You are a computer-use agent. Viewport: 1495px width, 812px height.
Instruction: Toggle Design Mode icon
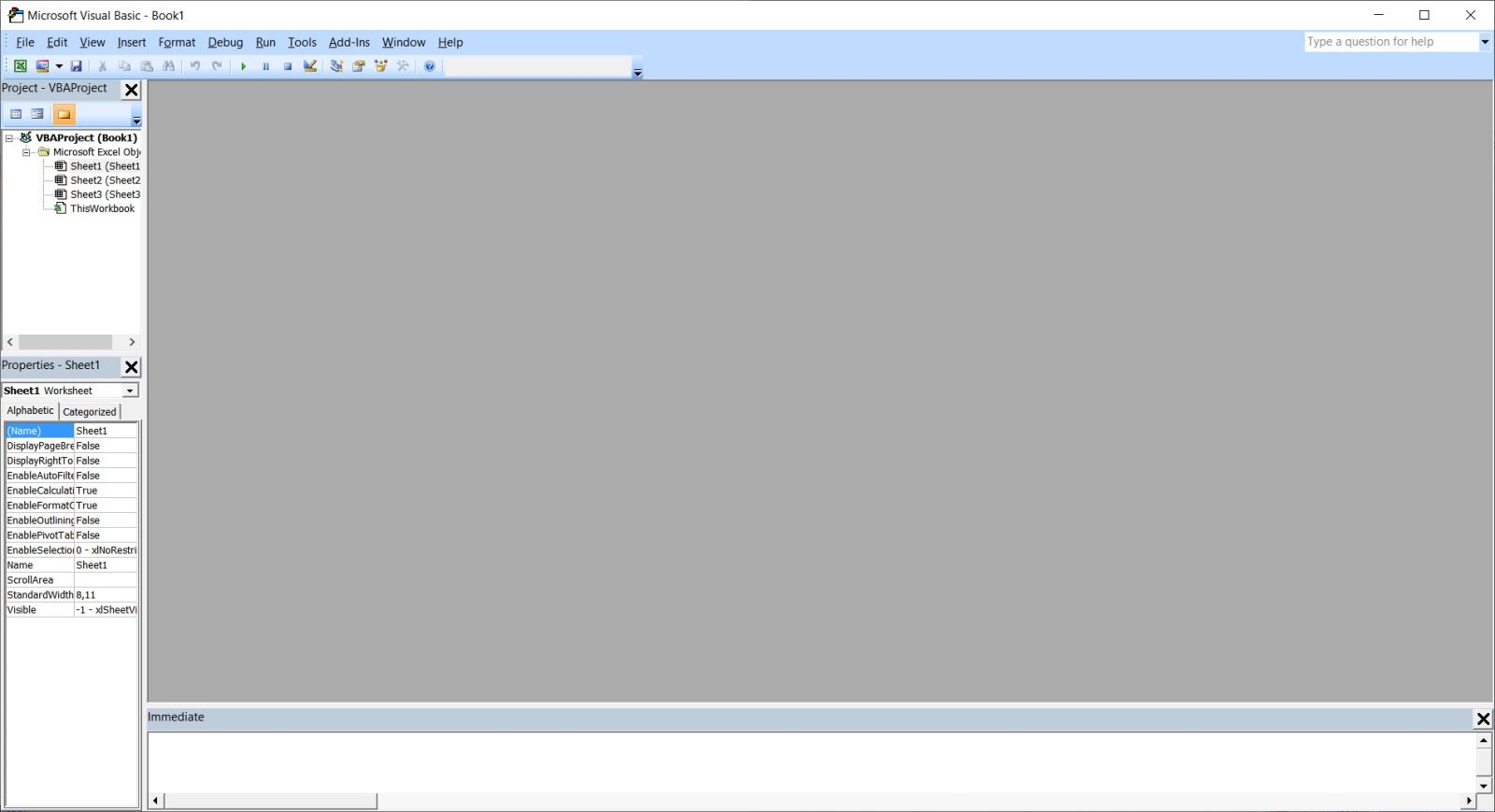tap(310, 66)
